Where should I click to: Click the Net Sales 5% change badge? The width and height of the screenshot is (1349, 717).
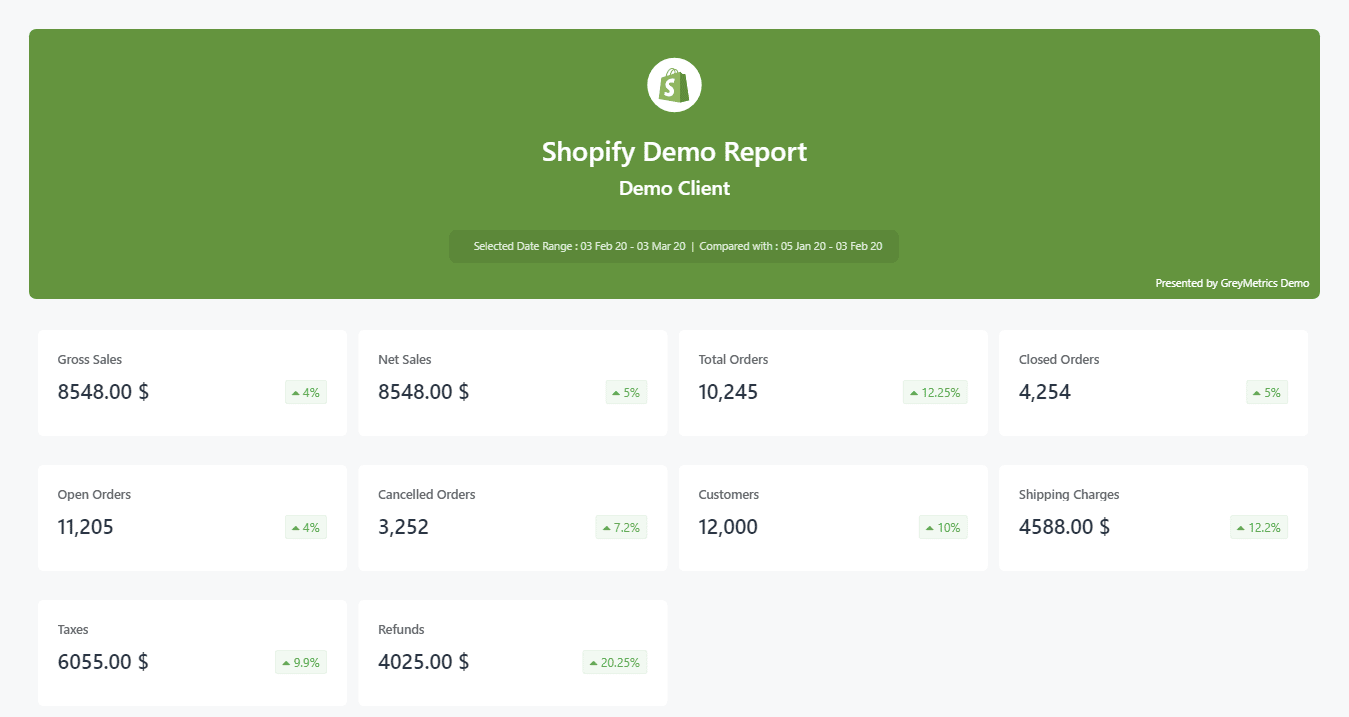point(626,393)
